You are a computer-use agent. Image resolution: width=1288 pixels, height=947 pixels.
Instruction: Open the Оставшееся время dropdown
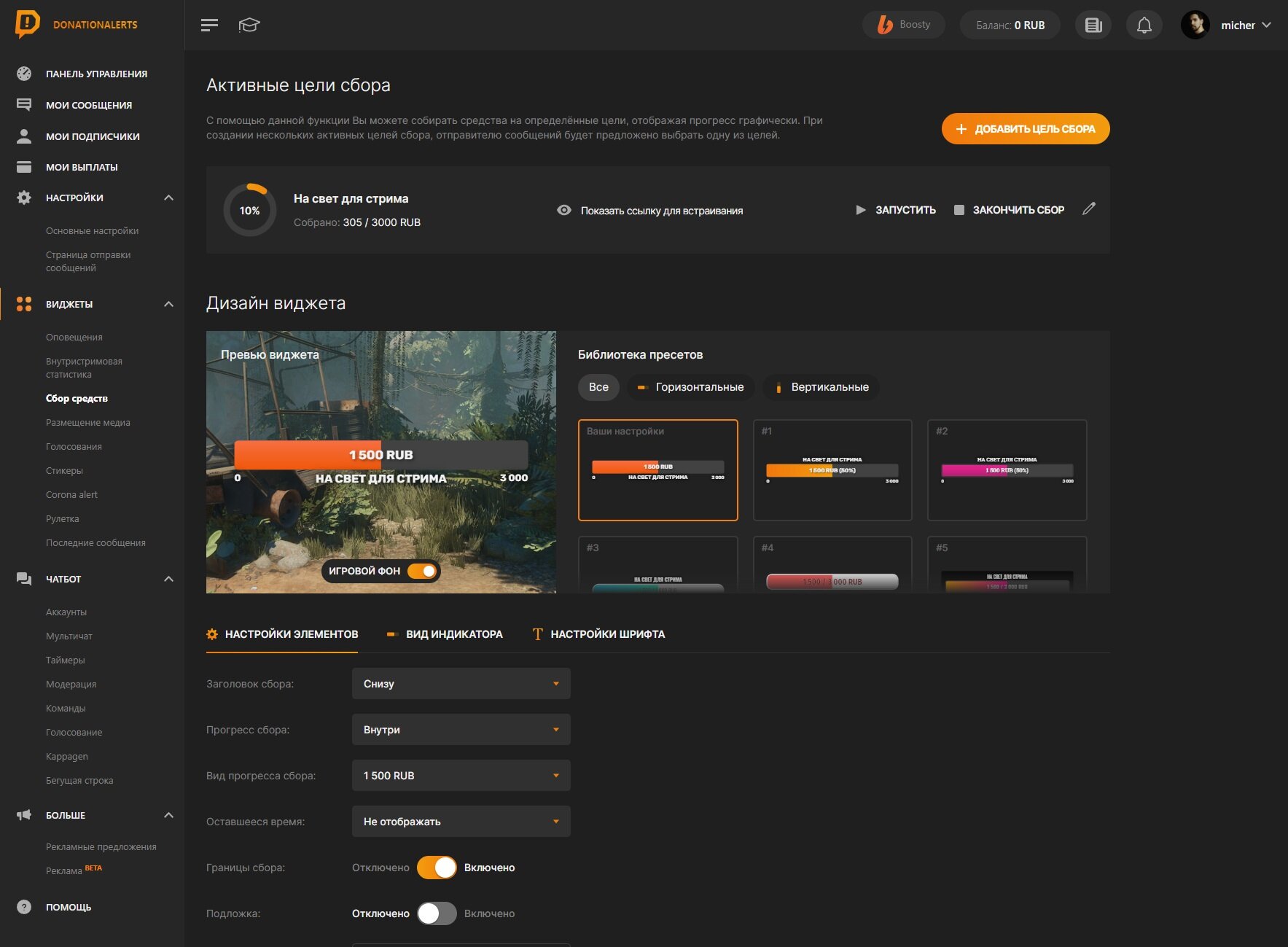tap(461, 822)
